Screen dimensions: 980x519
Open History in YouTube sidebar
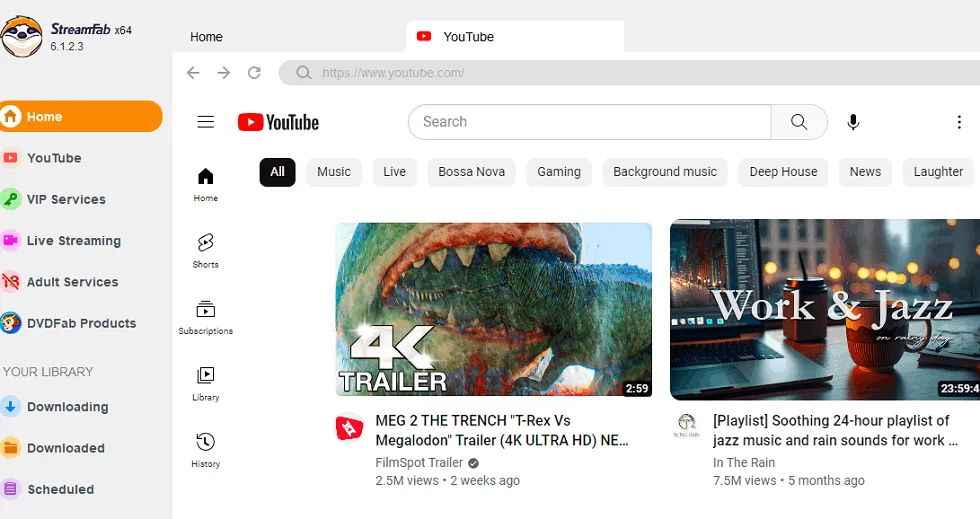point(206,449)
